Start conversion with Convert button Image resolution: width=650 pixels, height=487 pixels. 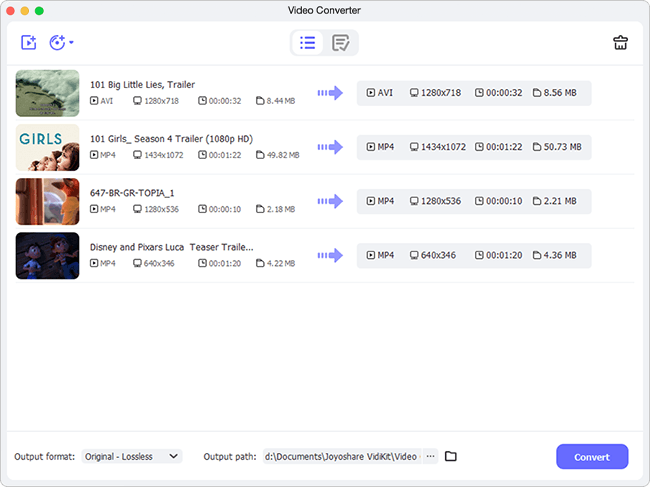592,457
